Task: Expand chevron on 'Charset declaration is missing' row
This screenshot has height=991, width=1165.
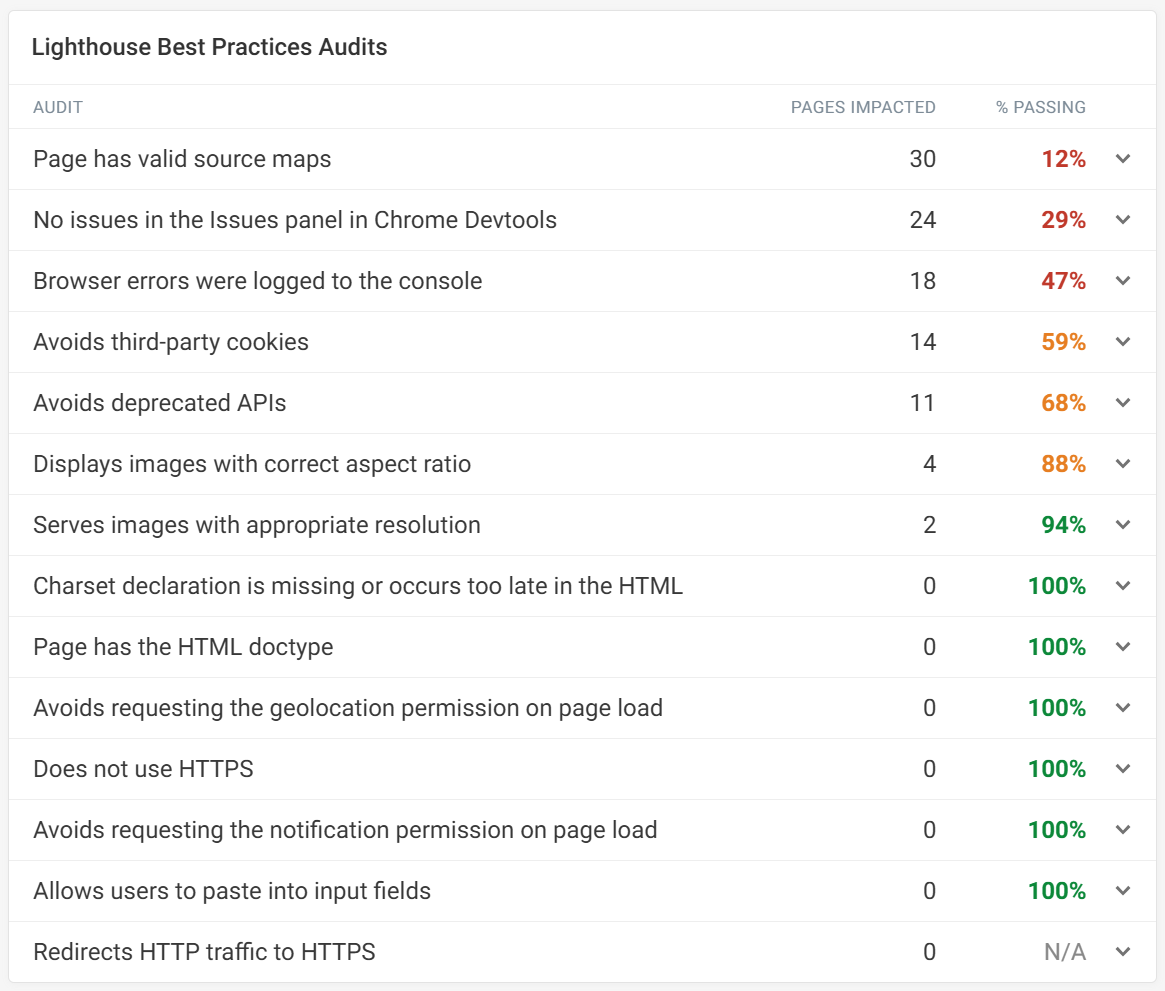Action: coord(1123,585)
